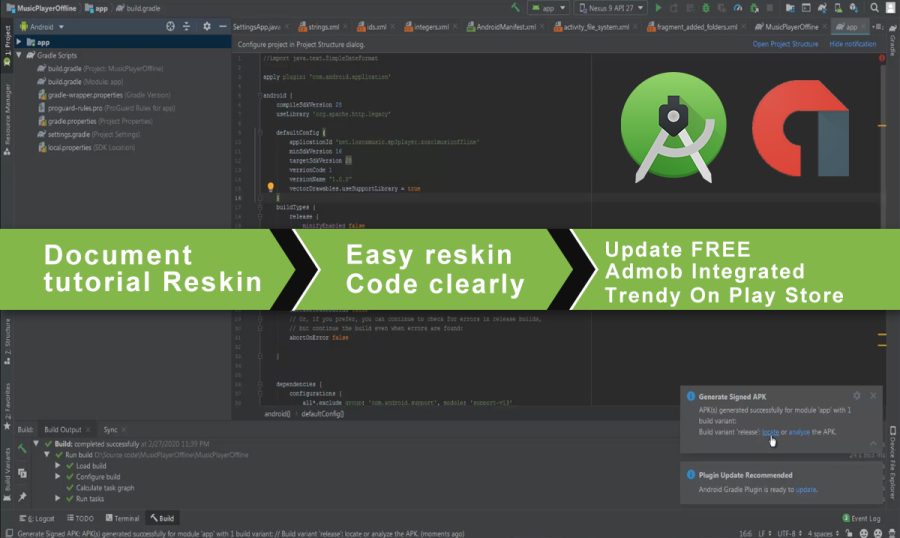The width and height of the screenshot is (900, 538).
Task: Open the Terminal tool window tab
Action: click(122, 518)
